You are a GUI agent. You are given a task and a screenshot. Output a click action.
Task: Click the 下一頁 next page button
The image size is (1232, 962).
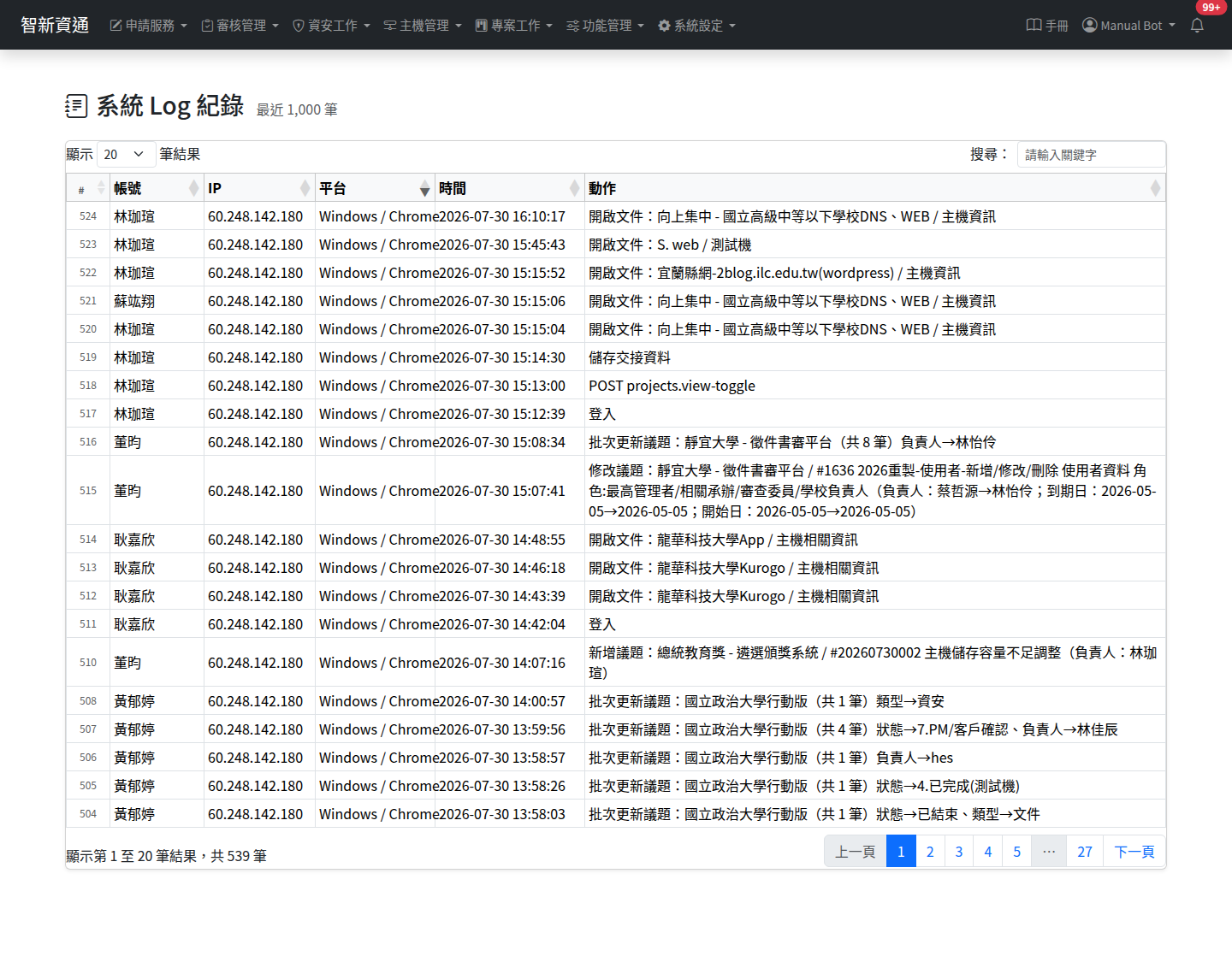pos(1134,852)
